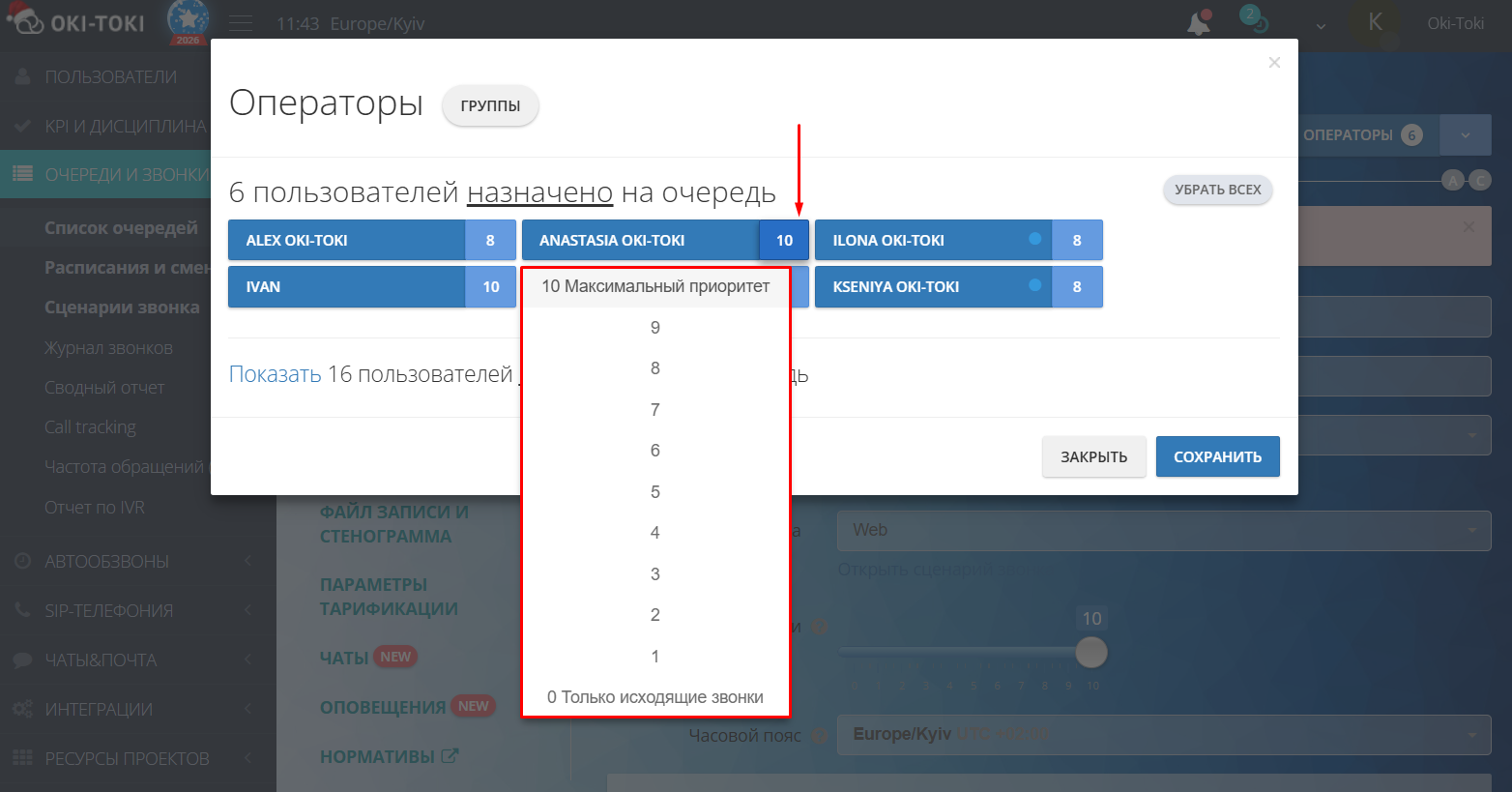Open the Часовой пояс timezone selector
1512x792 pixels.
click(1160, 735)
